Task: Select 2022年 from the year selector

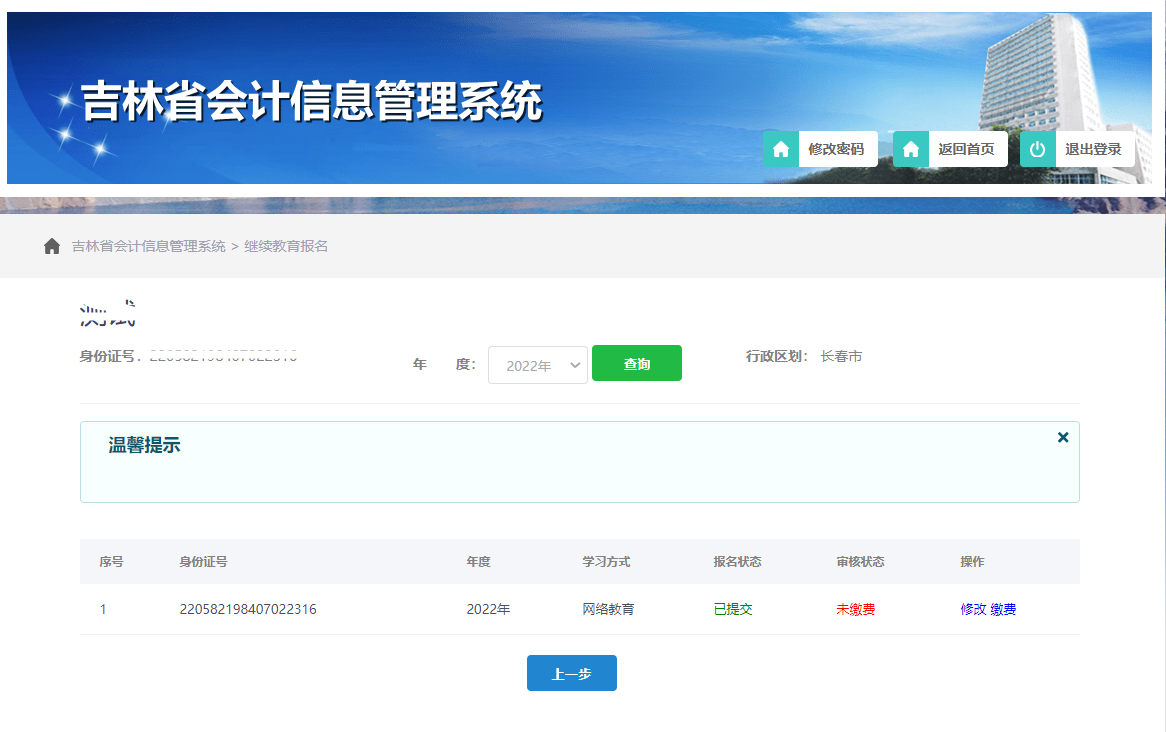Action: (537, 364)
